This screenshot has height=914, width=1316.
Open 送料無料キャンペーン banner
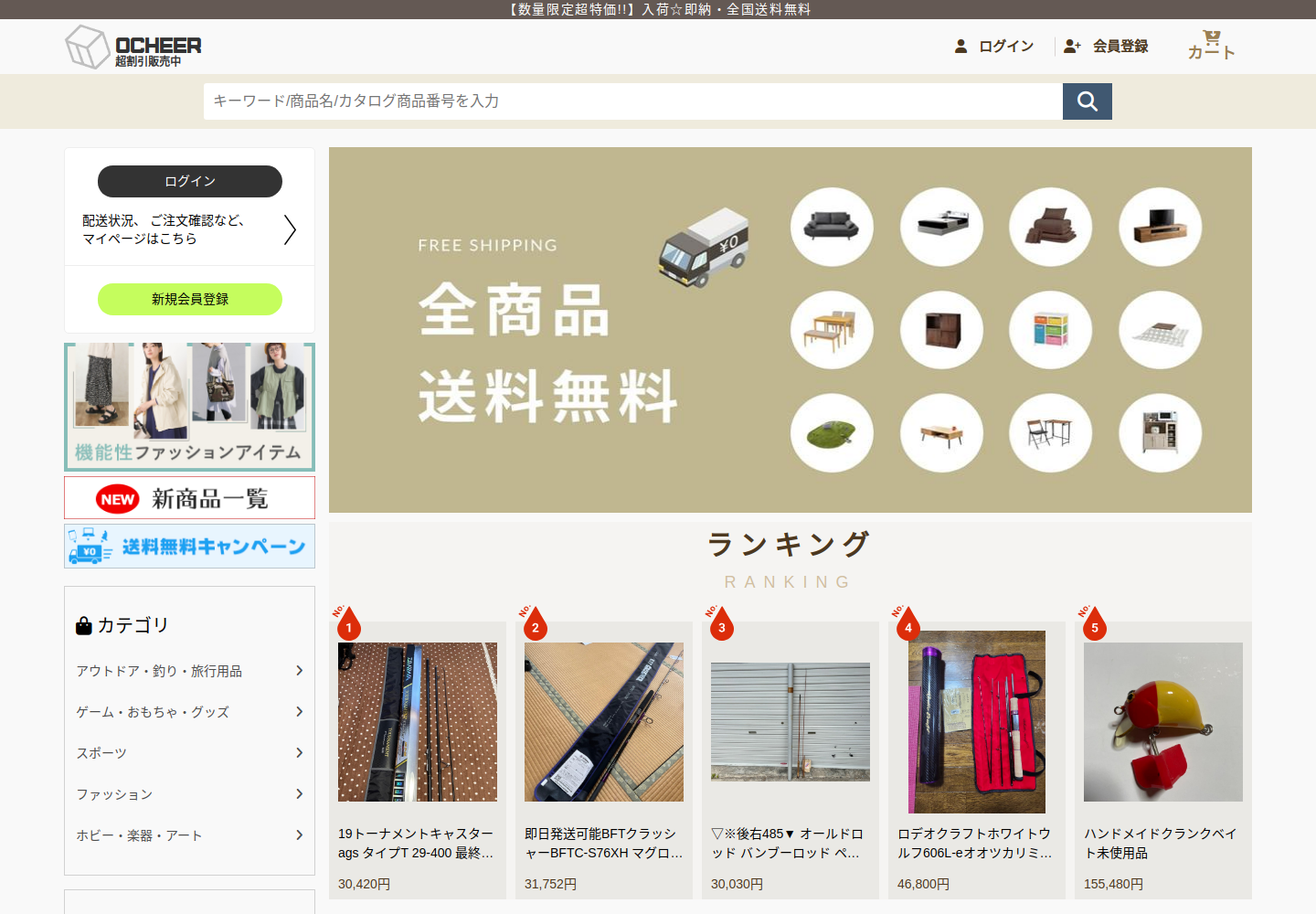[x=189, y=547]
